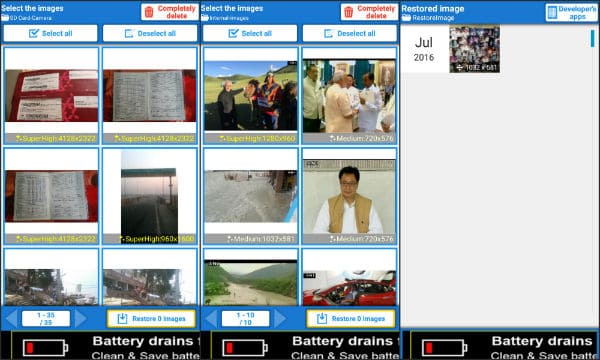Screen dimensions: 600x360
Task: Select all images in SD Card Camera panel
Action: [x=51, y=34]
